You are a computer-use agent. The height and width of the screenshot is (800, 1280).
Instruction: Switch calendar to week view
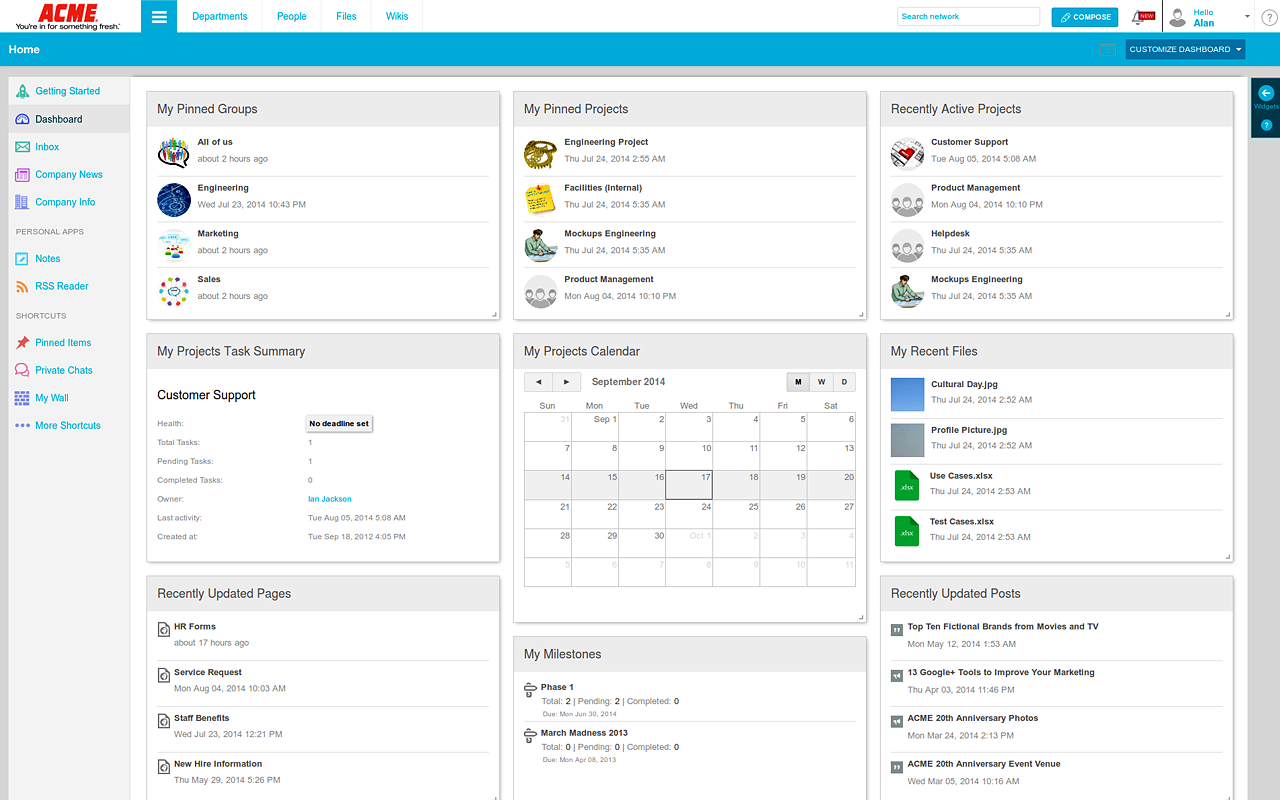click(x=821, y=382)
